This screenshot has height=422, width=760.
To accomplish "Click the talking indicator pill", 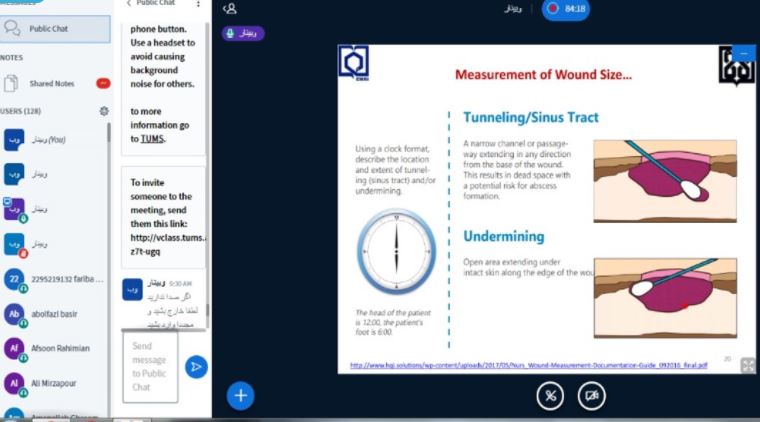I will pos(243,33).
